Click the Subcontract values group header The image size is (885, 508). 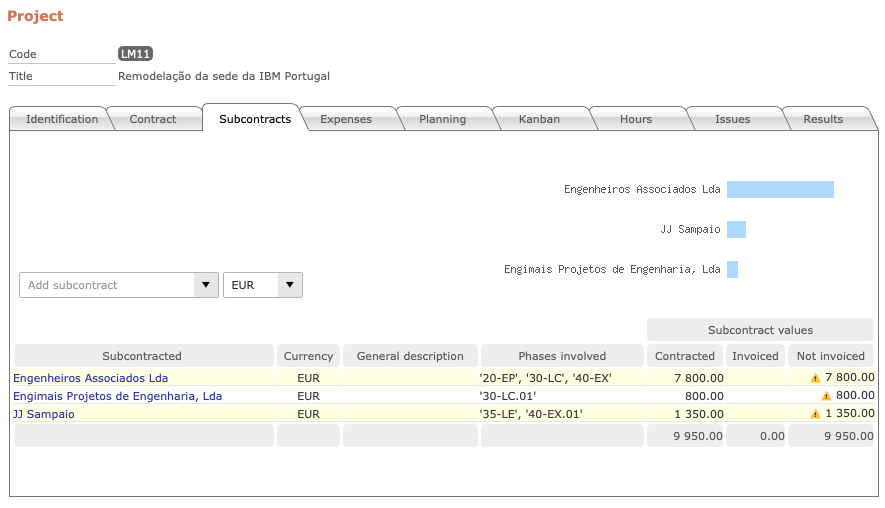(x=760, y=330)
